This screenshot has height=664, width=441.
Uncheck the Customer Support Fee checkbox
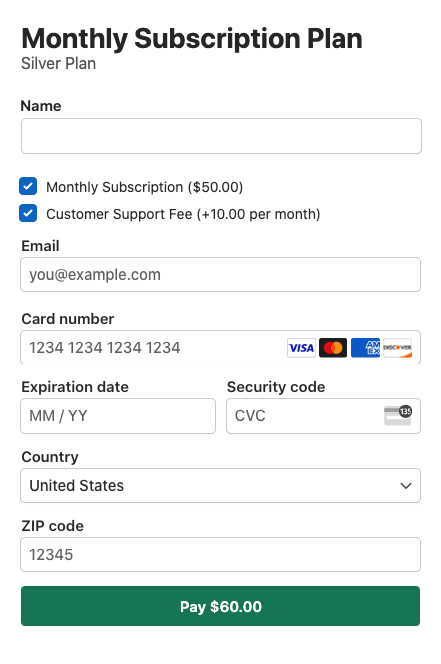click(28, 213)
